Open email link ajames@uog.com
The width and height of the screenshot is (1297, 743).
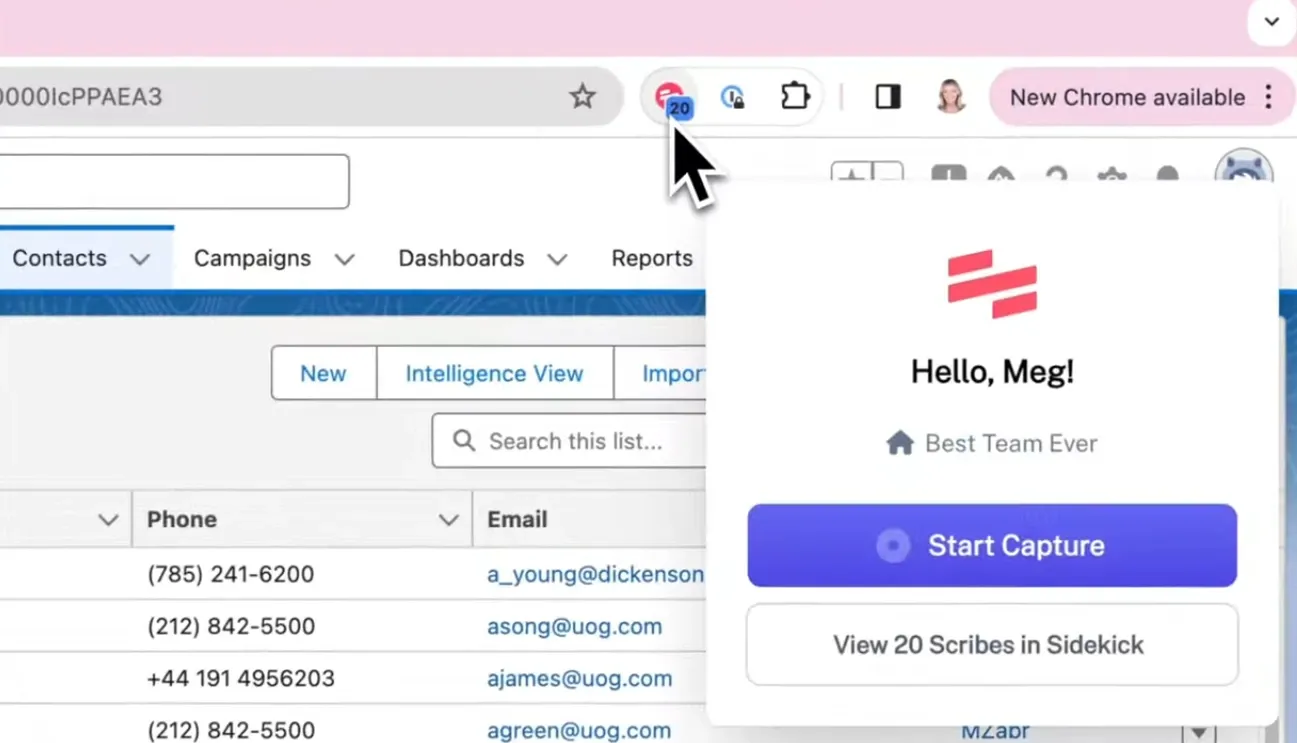pyautogui.click(x=579, y=678)
